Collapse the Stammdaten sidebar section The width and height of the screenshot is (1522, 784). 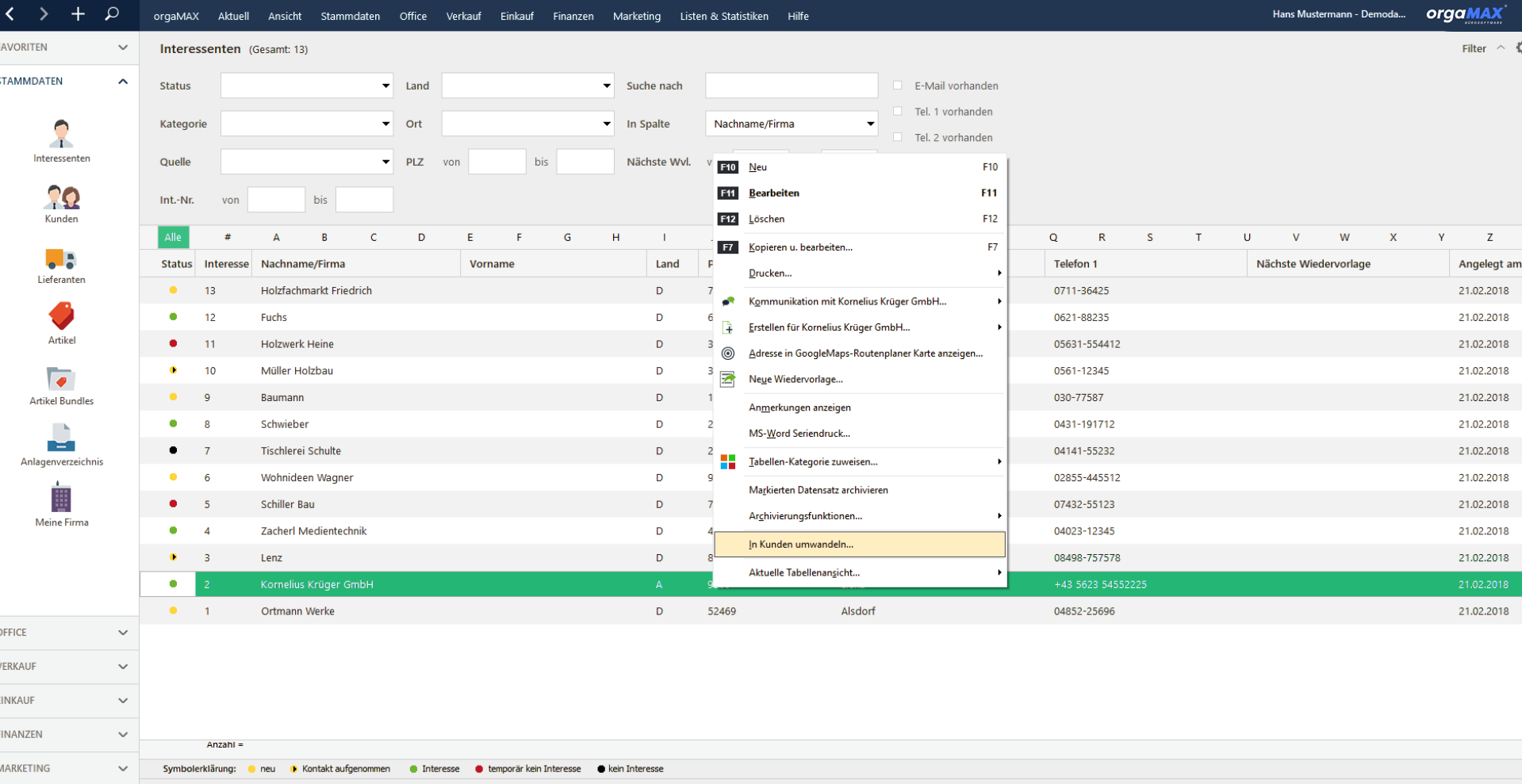click(x=123, y=81)
